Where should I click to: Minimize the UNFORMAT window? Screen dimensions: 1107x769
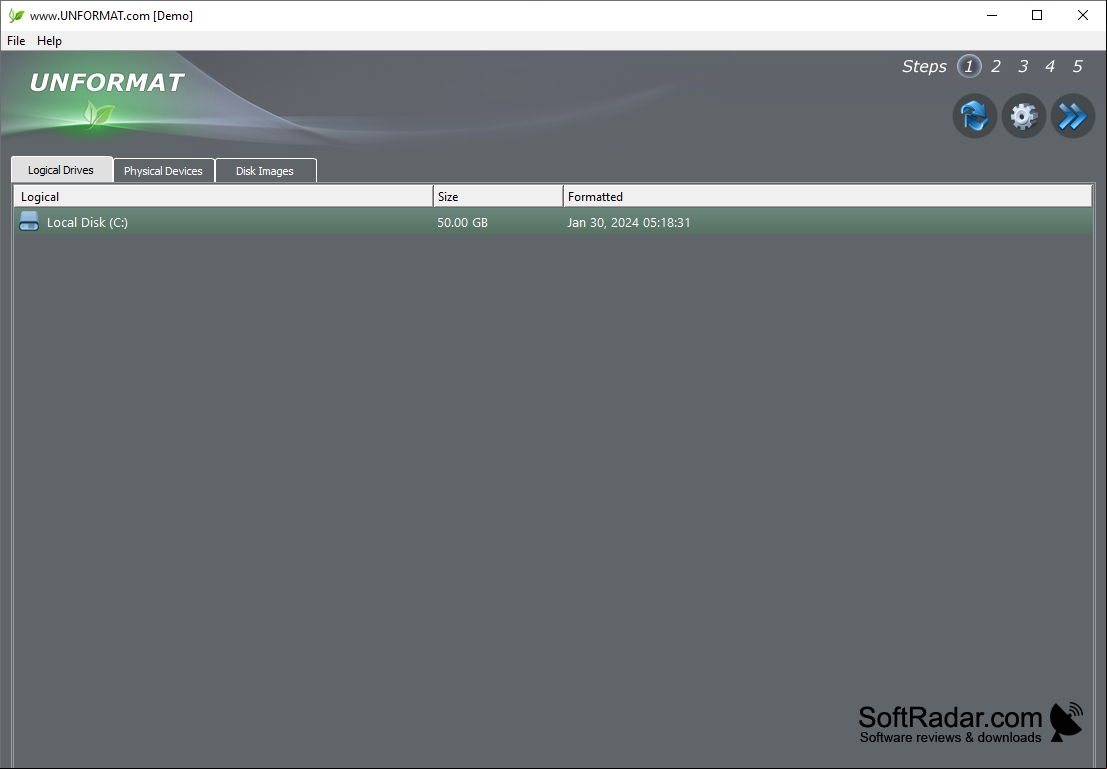pyautogui.click(x=992, y=16)
